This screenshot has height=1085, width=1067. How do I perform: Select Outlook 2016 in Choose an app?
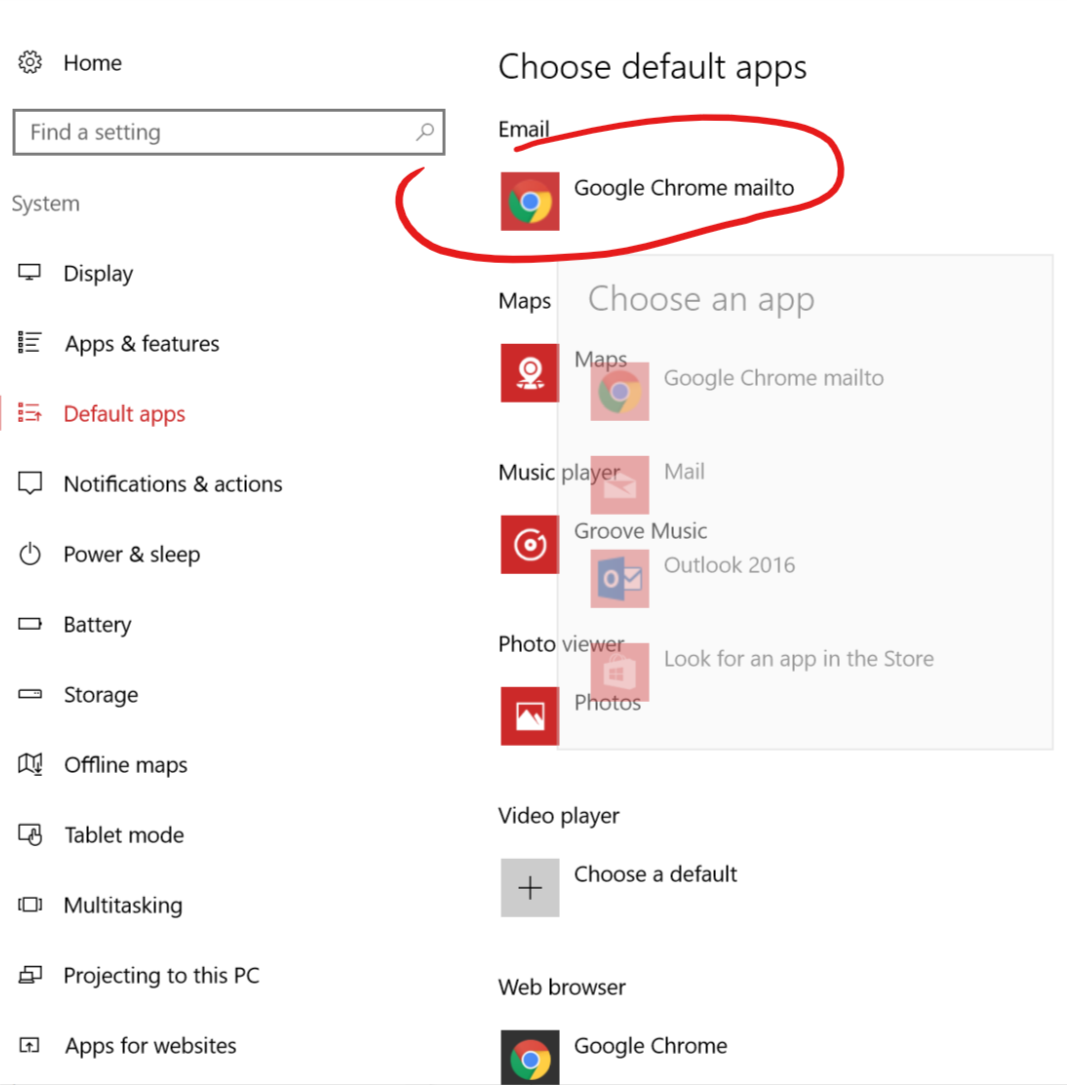click(730, 565)
